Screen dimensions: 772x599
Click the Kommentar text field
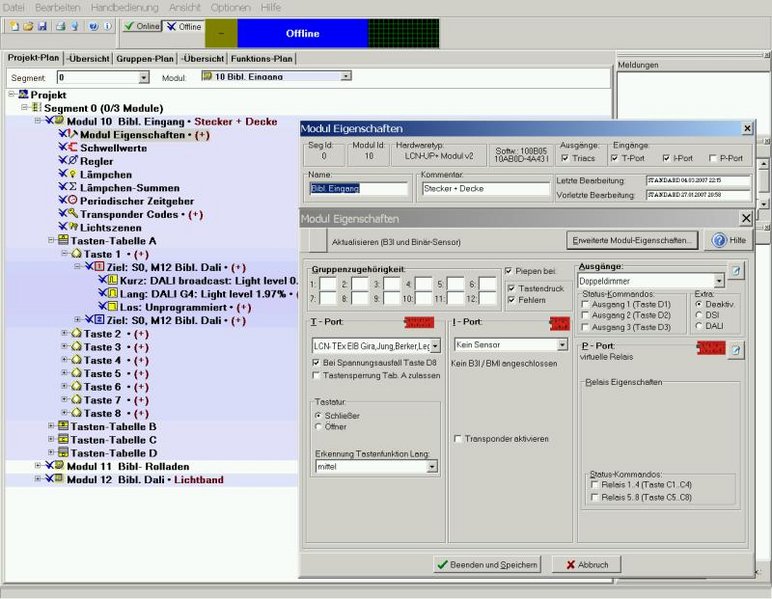pos(482,188)
